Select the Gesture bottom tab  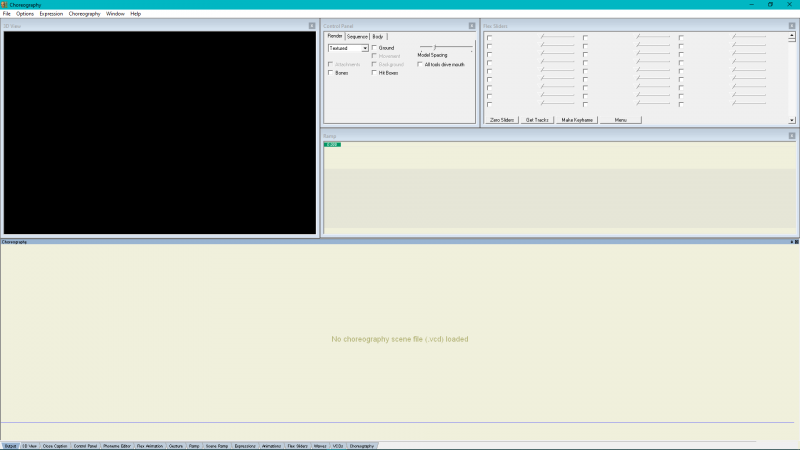[x=176, y=446]
